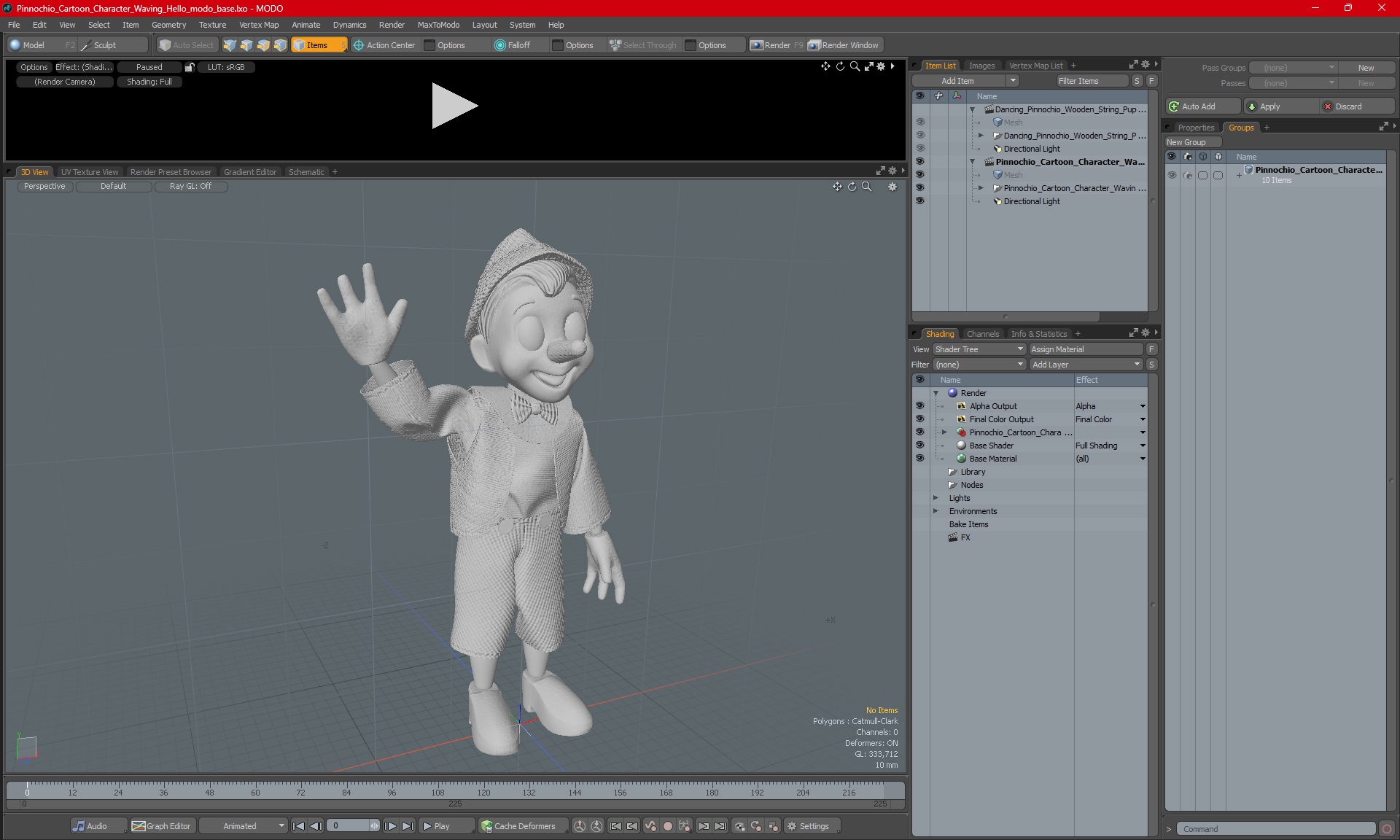The height and width of the screenshot is (840, 1400).
Task: Select Materials selection mode cube icon
Action: pos(280,45)
